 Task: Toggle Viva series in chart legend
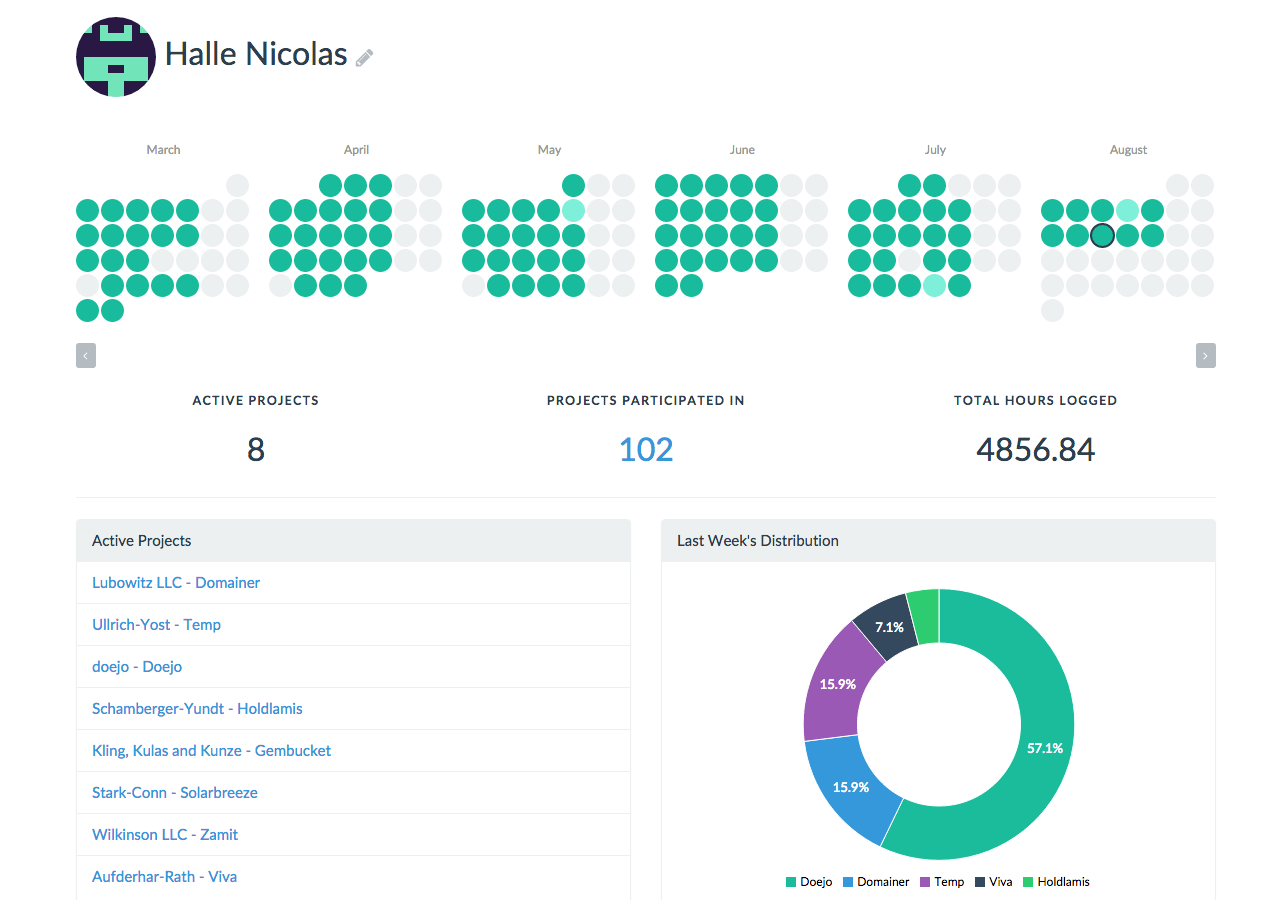993,882
